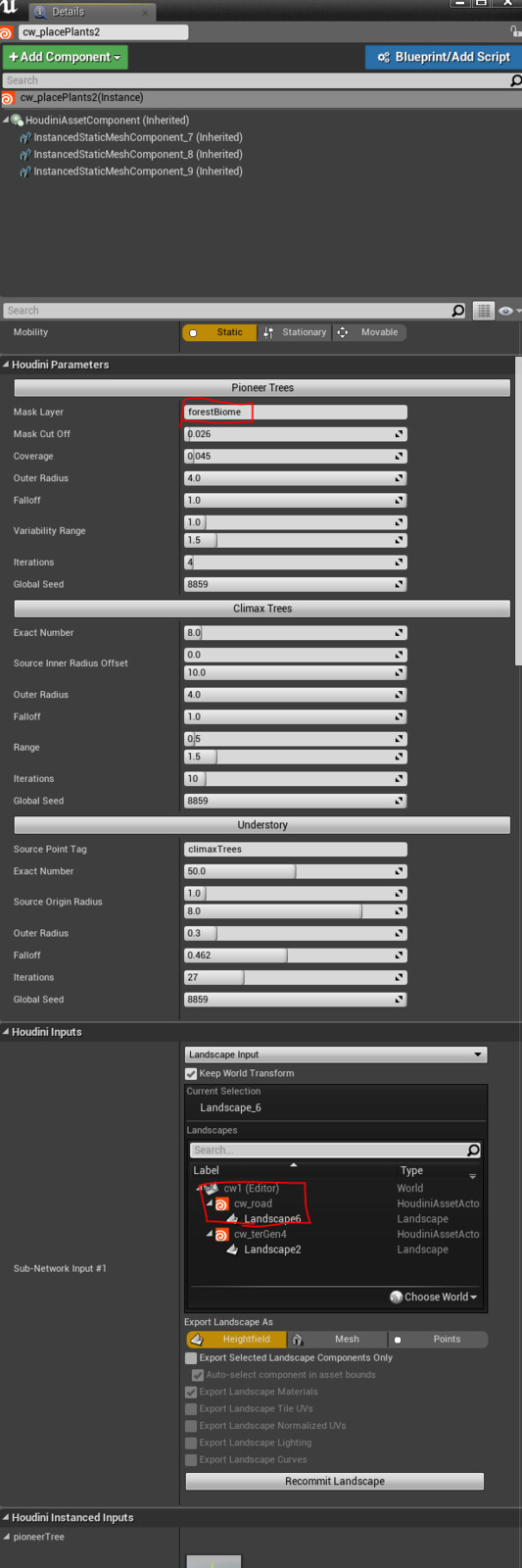This screenshot has width=522, height=1568.
Task: Click the magnifier in the components search bar
Action: (x=515, y=80)
